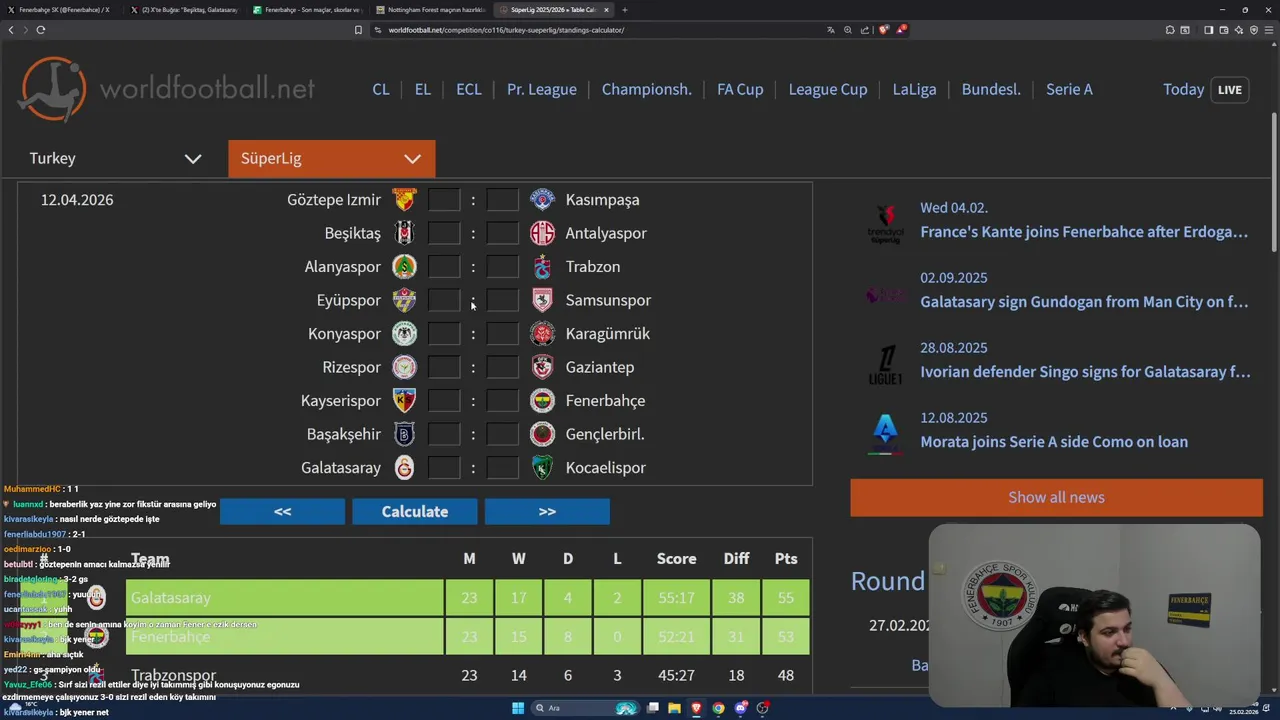The height and width of the screenshot is (720, 1280).
Task: Open League Cup in navigation
Action: [828, 89]
